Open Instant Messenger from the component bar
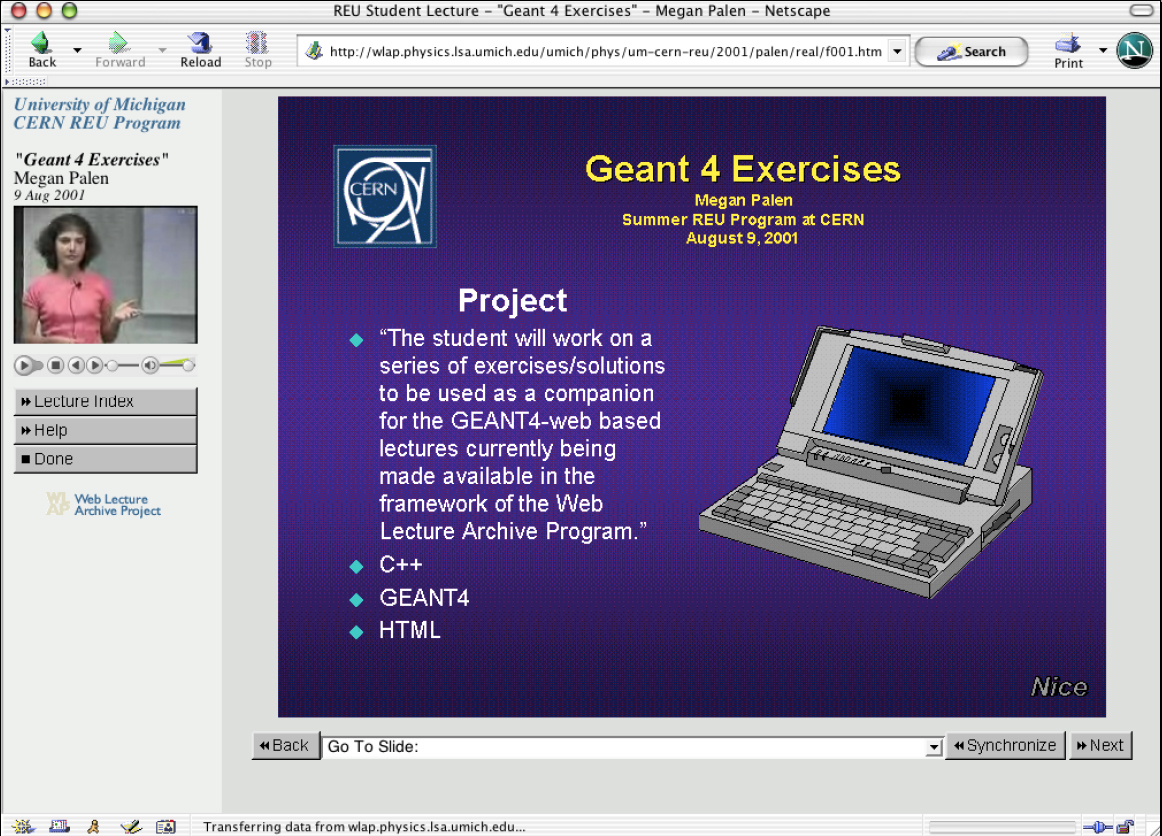The image size is (1162, 836). pos(93,826)
